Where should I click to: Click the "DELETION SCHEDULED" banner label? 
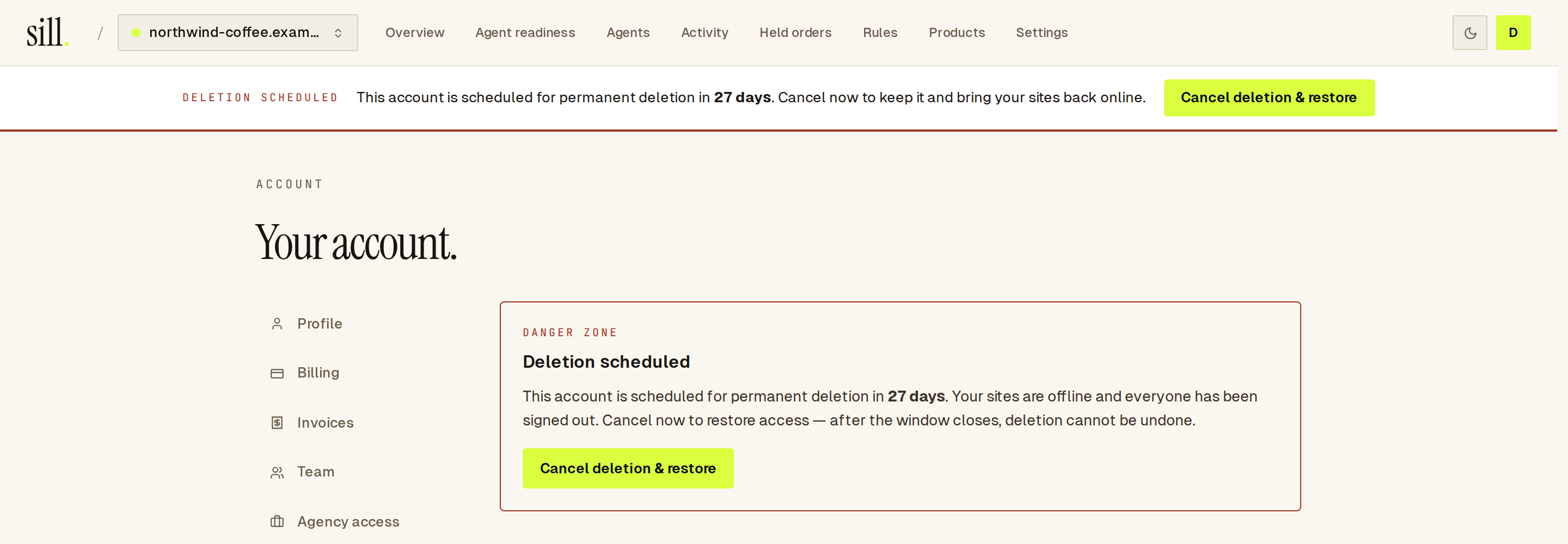pyautogui.click(x=260, y=97)
